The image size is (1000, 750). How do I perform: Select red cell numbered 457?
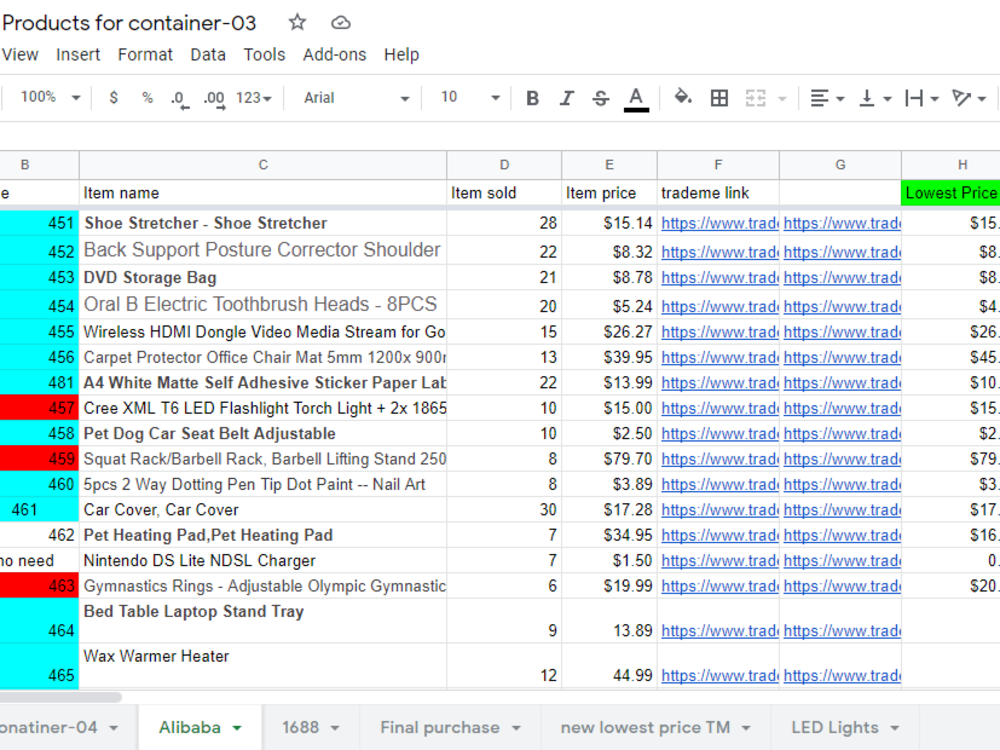pyautogui.click(x=39, y=408)
